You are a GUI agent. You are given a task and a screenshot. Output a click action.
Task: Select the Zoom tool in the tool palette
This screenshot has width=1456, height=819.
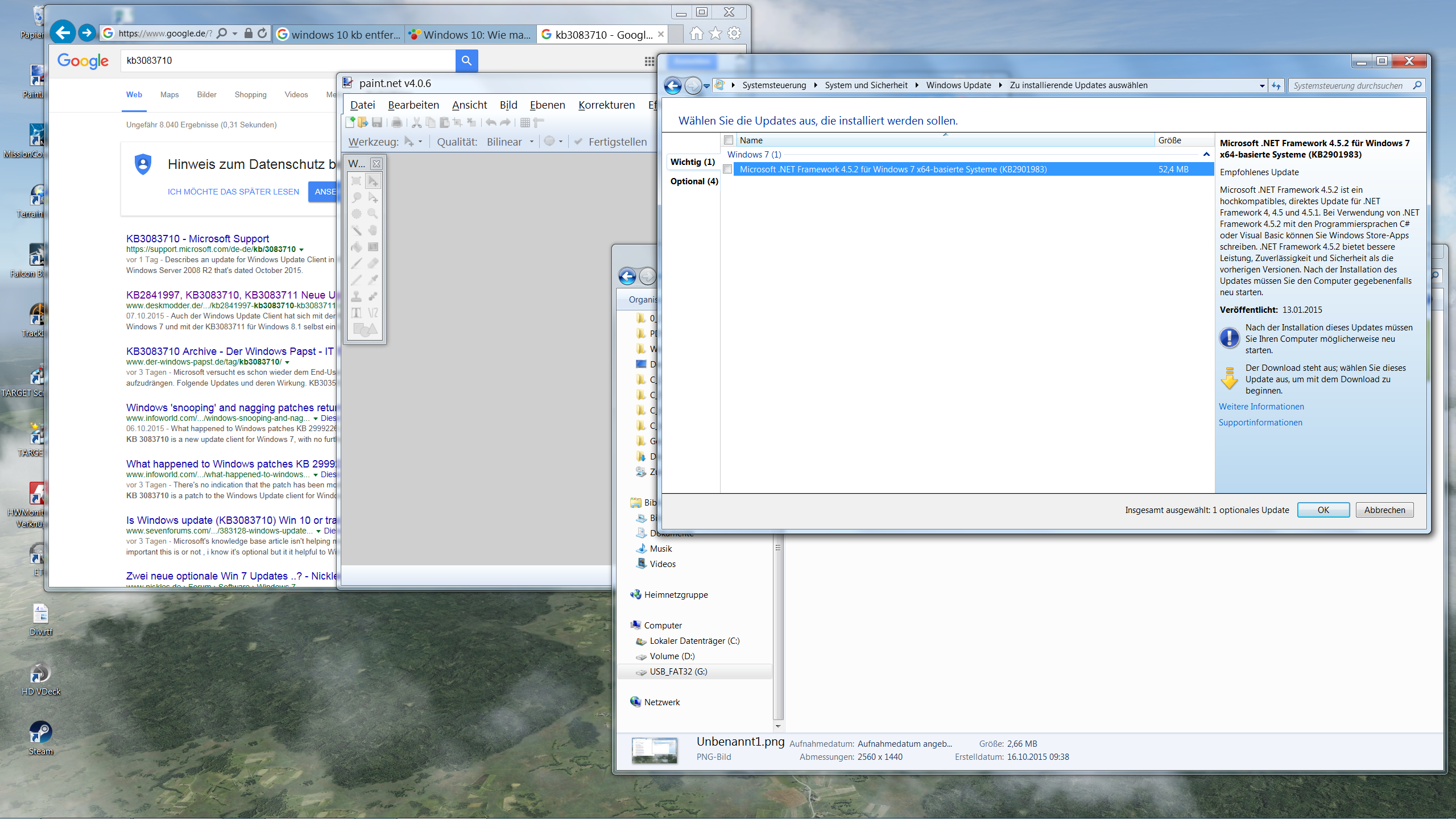[373, 214]
